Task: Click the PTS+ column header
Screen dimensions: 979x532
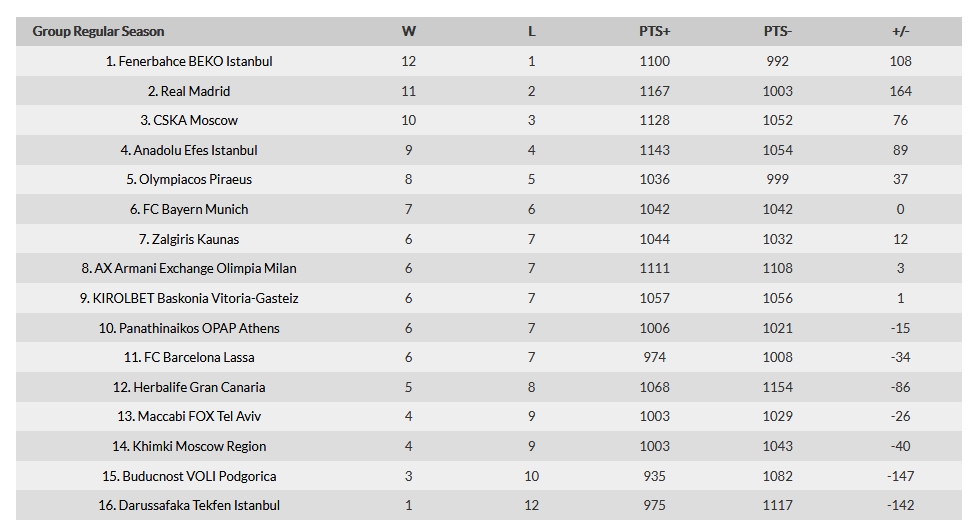Action: (654, 31)
